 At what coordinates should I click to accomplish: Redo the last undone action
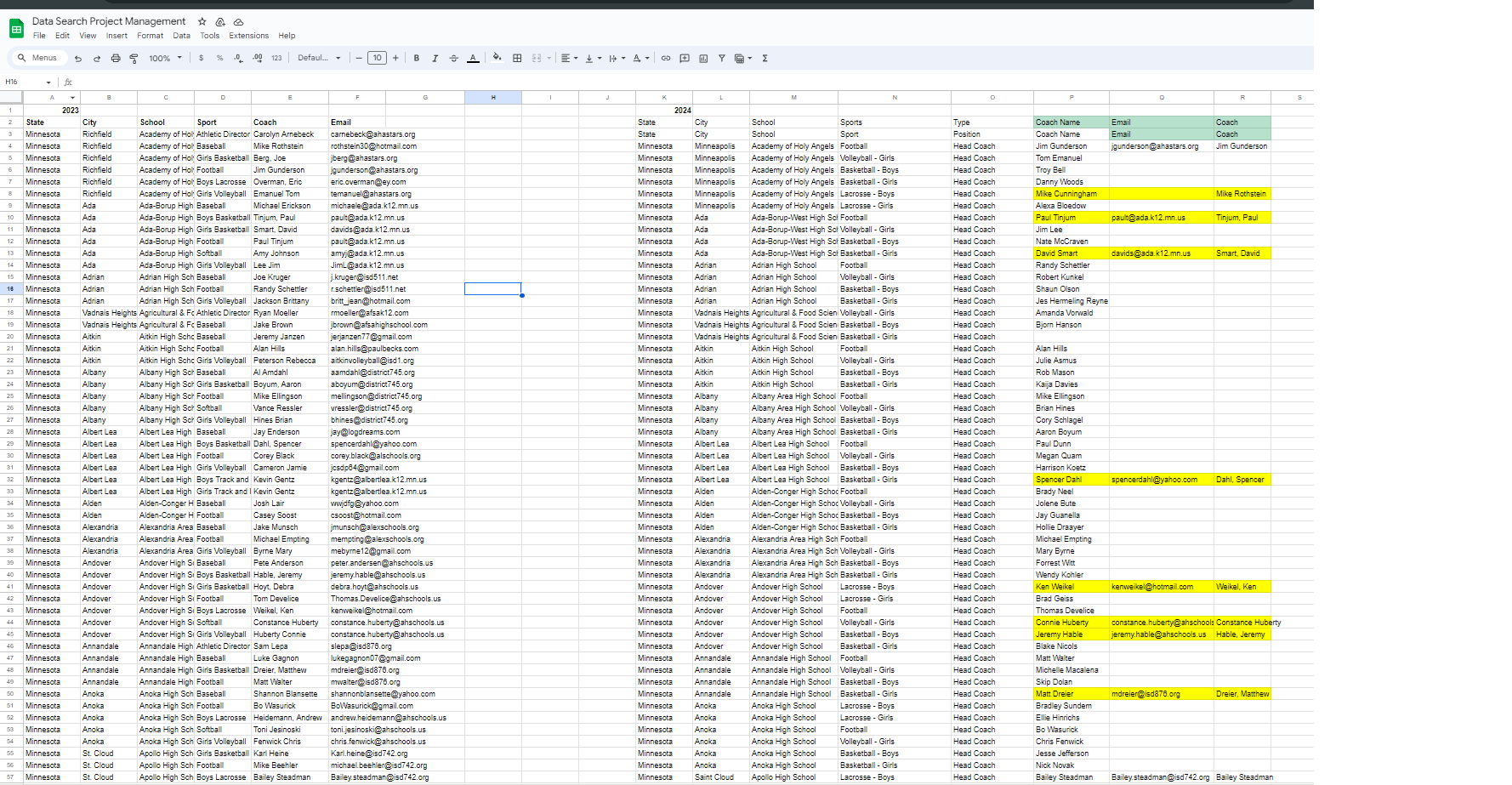tap(97, 59)
